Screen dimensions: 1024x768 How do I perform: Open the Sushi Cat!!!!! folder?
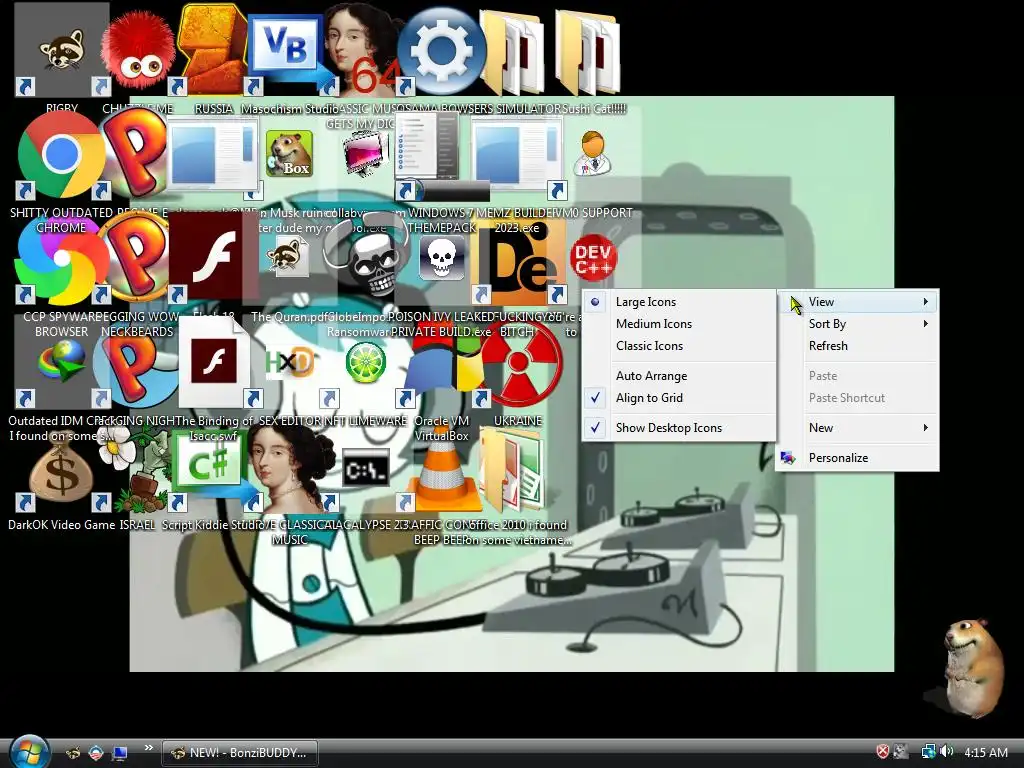pyautogui.click(x=588, y=52)
